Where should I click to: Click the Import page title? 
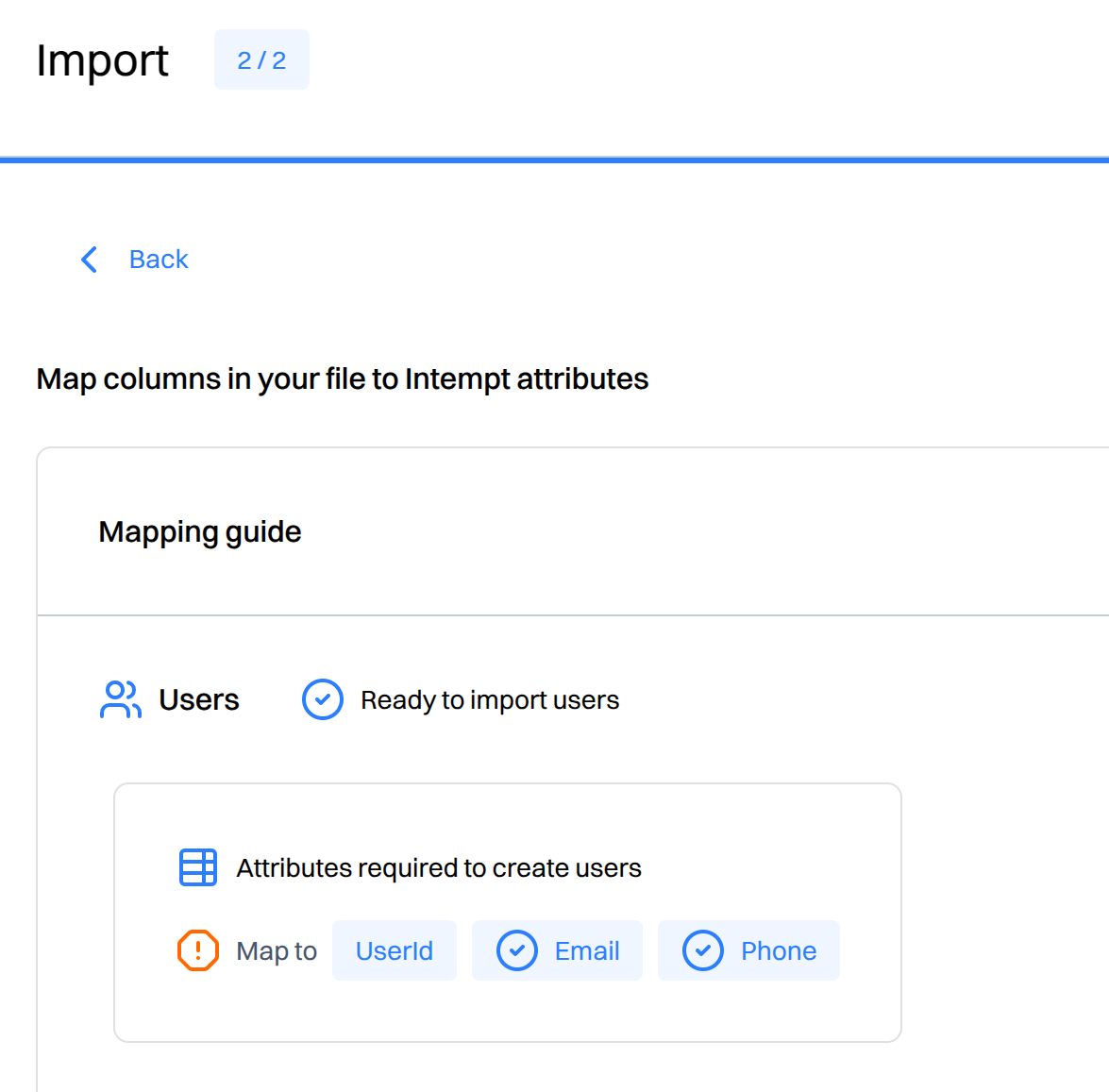click(103, 60)
